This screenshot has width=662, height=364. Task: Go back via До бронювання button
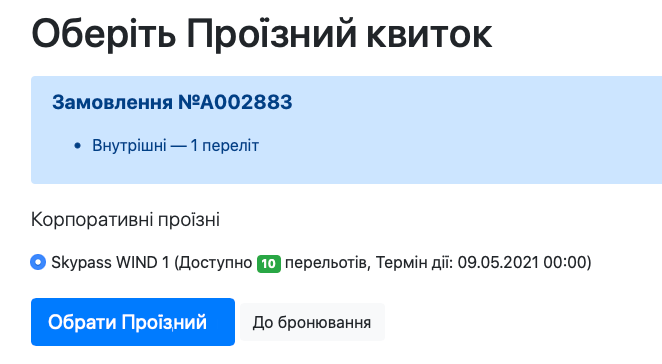[312, 322]
